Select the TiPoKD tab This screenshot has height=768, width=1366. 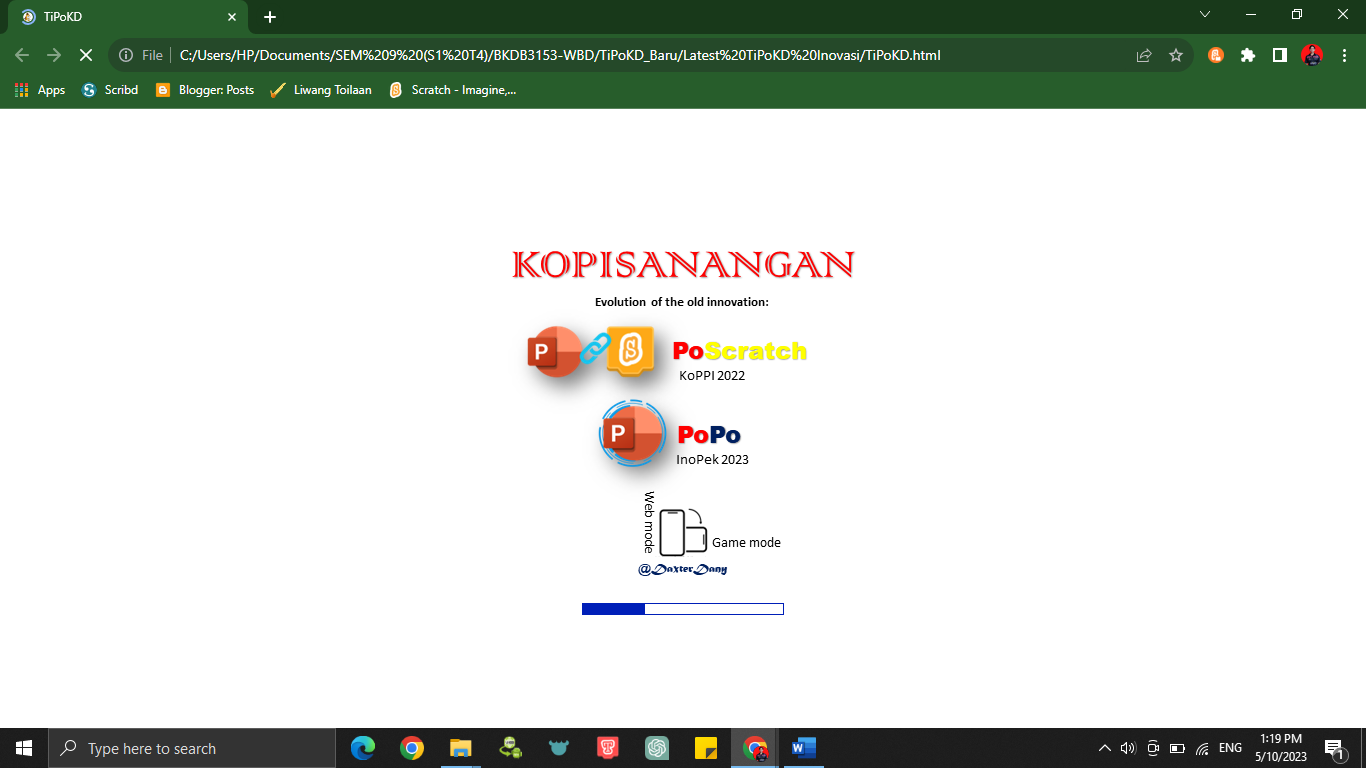click(130, 17)
